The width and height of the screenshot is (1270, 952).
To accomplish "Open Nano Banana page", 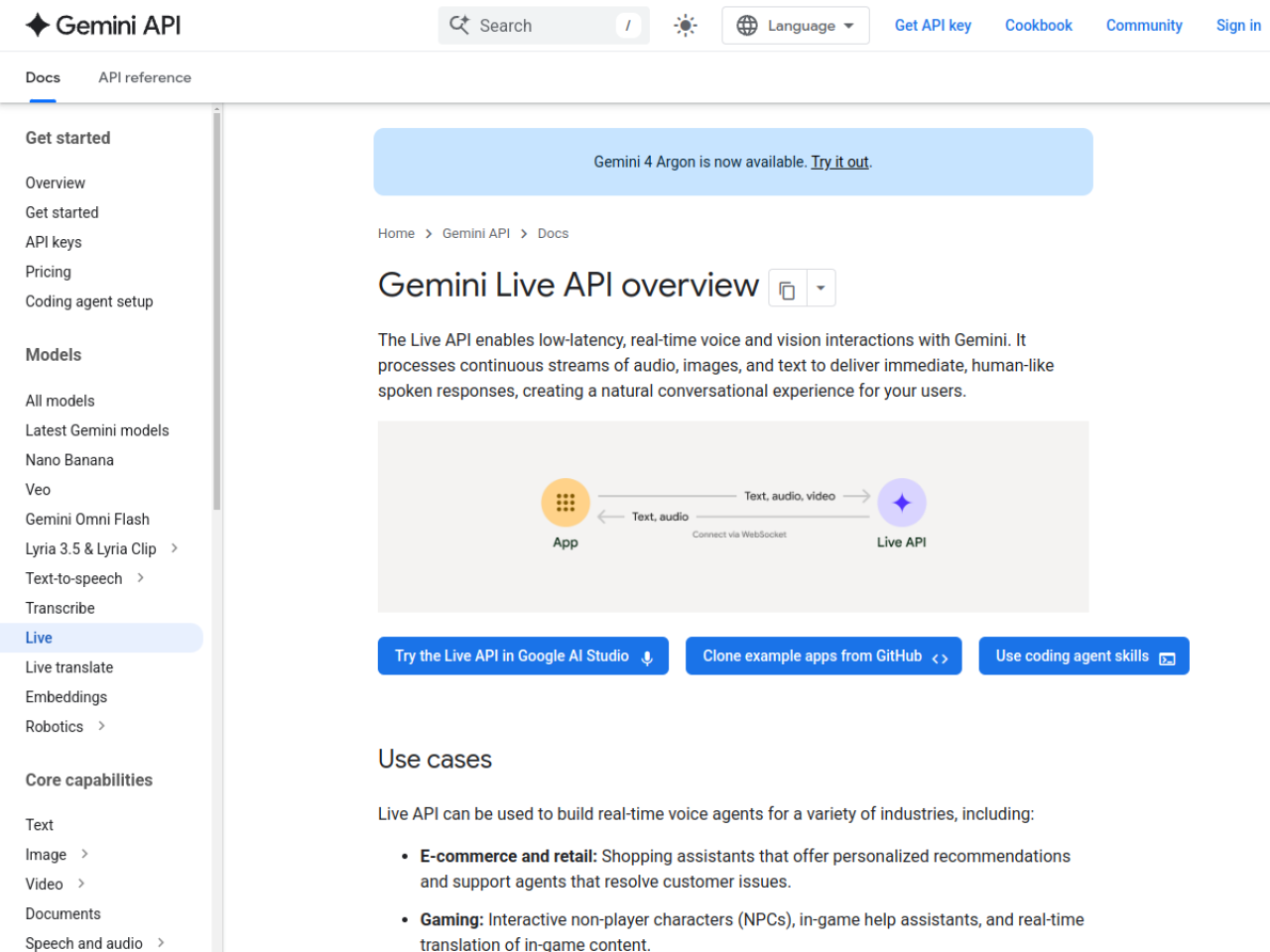I will 69,460.
